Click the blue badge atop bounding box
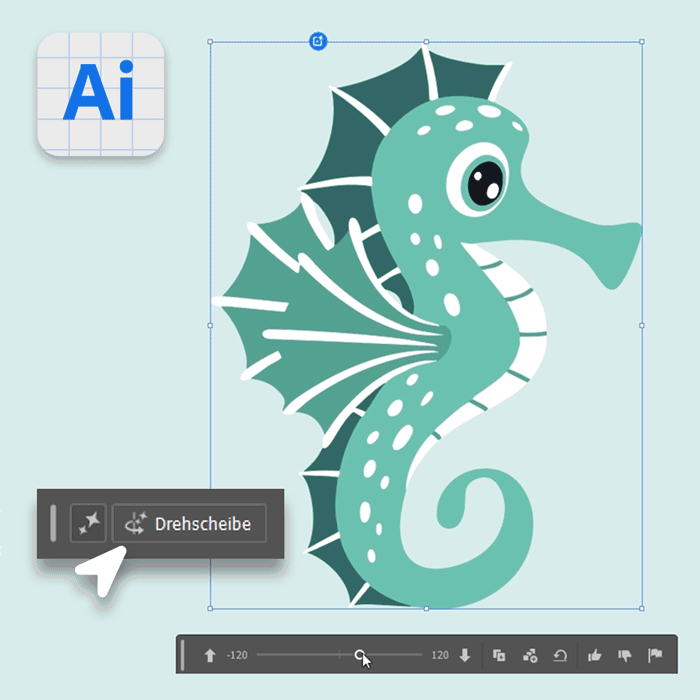Screen dimensions: 700x700 click(x=318, y=41)
